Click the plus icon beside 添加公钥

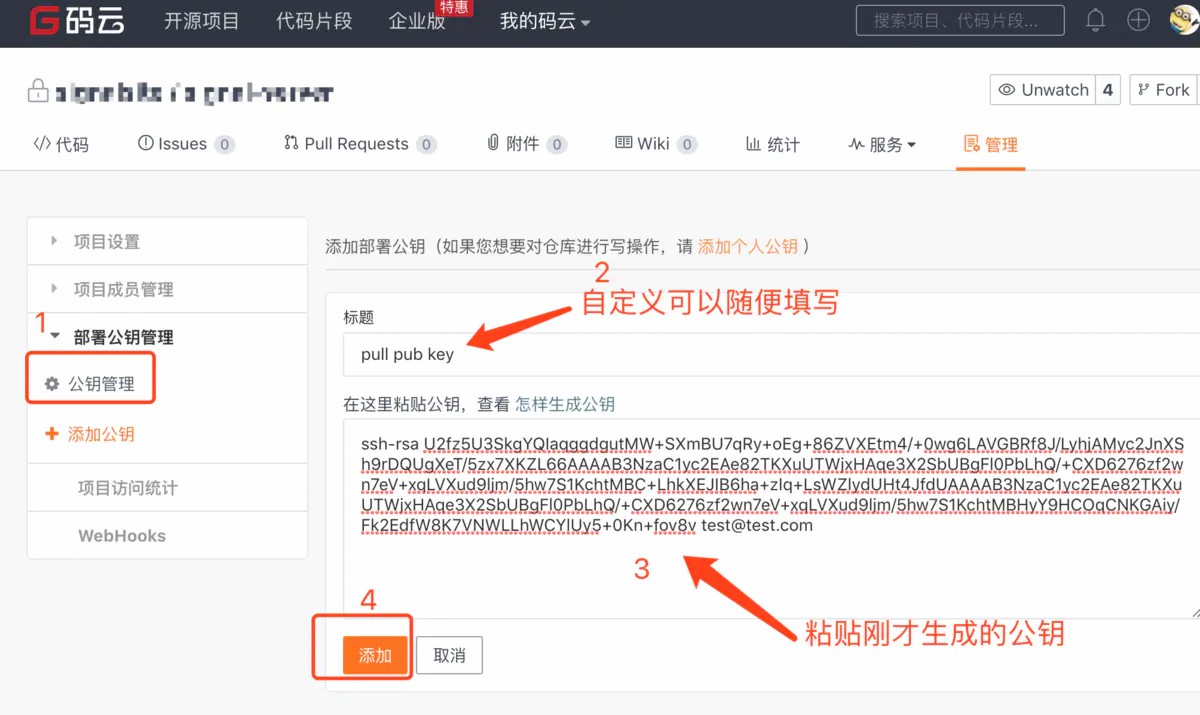point(52,434)
